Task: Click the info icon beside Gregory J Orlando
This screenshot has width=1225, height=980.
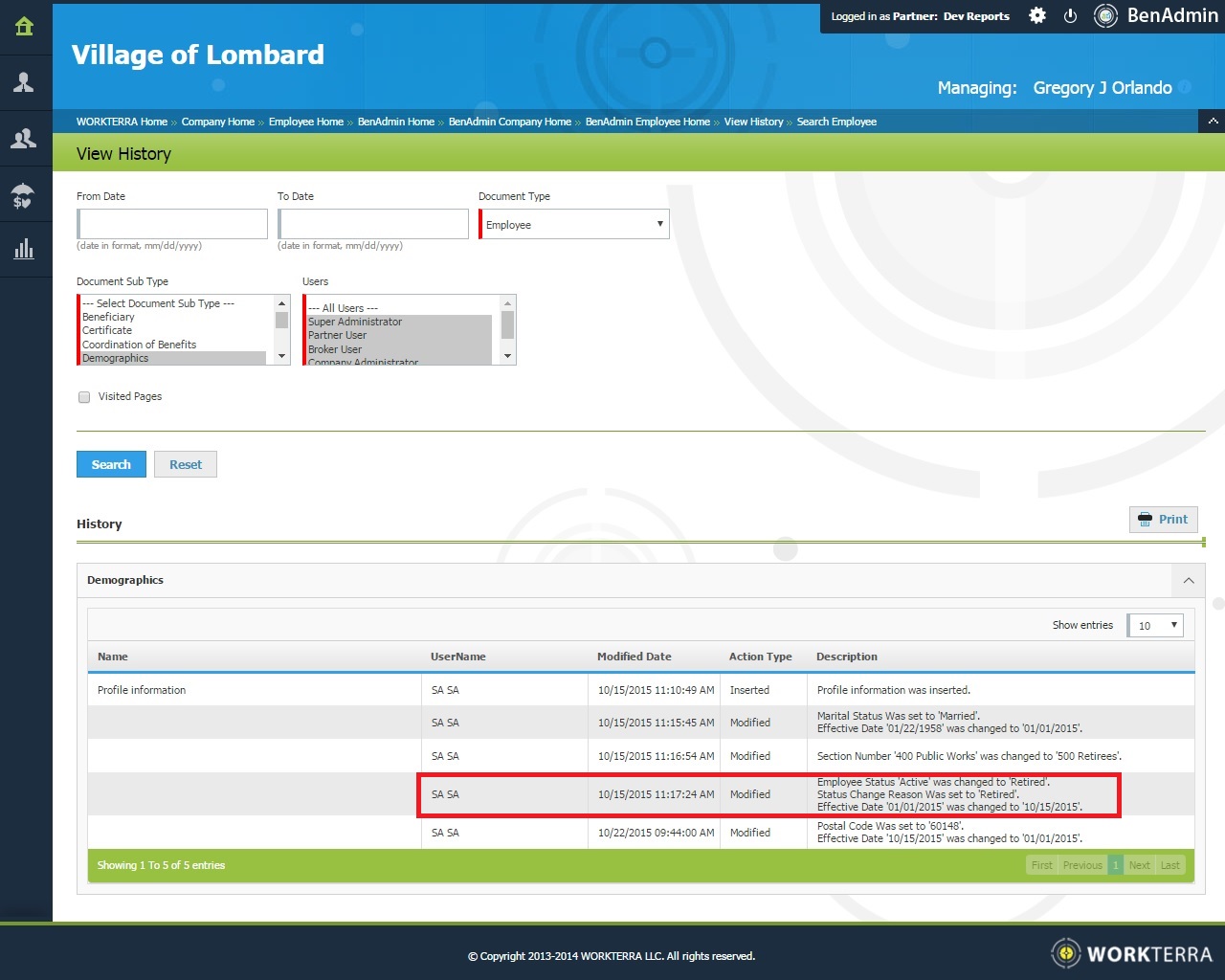Action: (x=1185, y=87)
